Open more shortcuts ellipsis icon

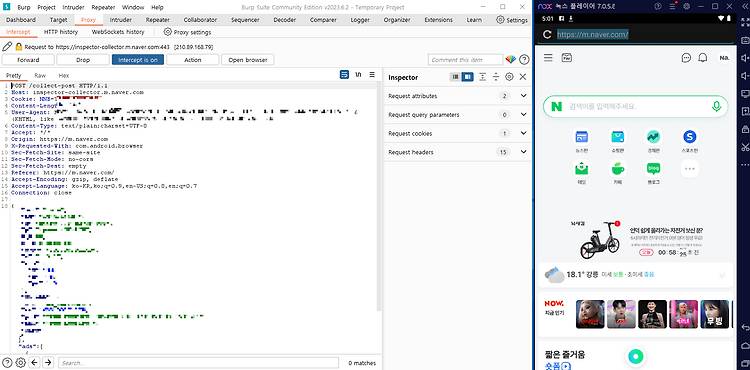pyautogui.click(x=689, y=168)
